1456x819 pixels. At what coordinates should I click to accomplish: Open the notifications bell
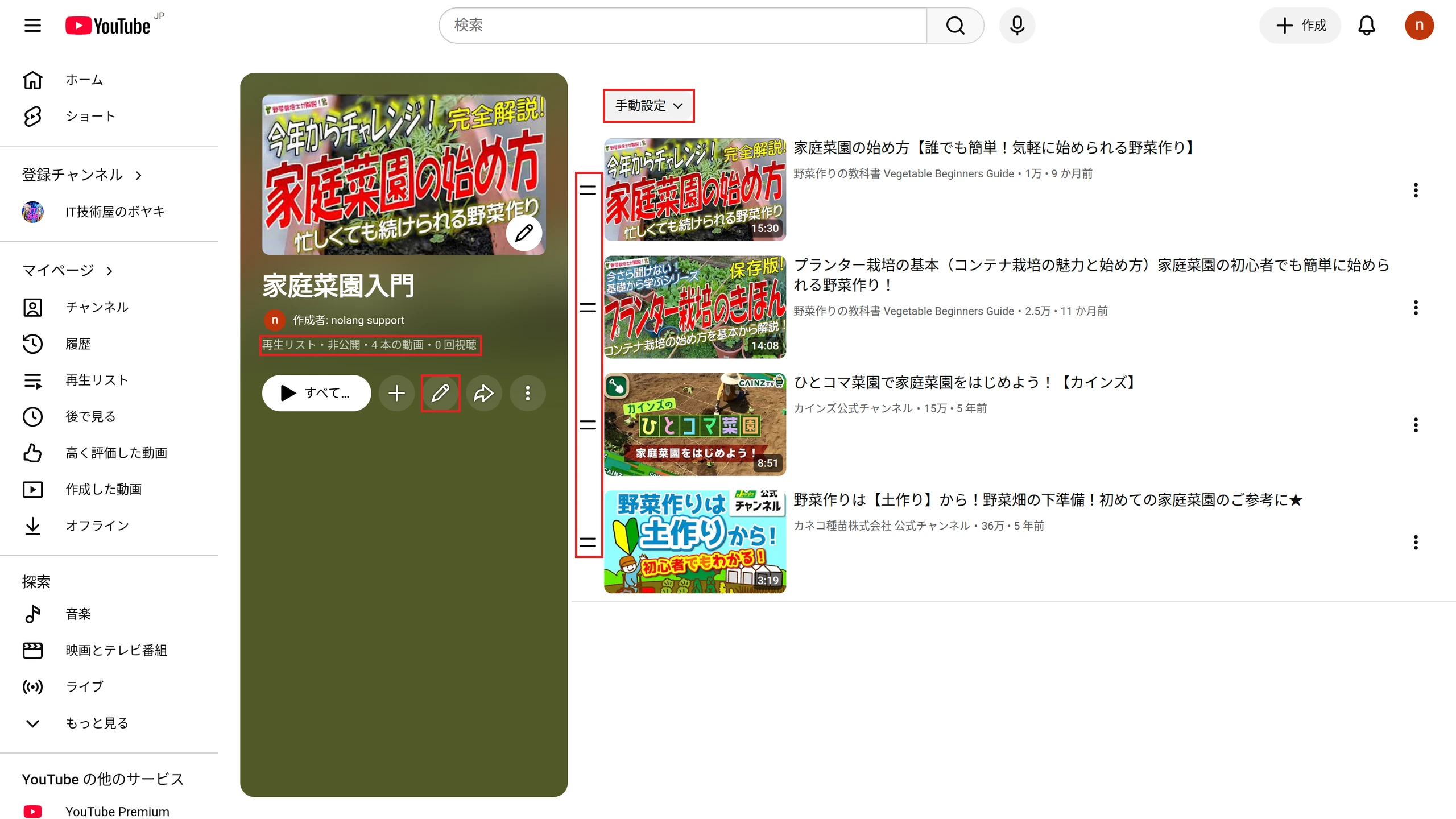(1366, 26)
